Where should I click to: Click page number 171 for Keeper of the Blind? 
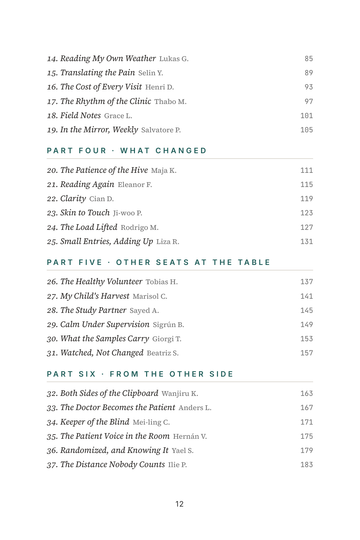(307, 422)
